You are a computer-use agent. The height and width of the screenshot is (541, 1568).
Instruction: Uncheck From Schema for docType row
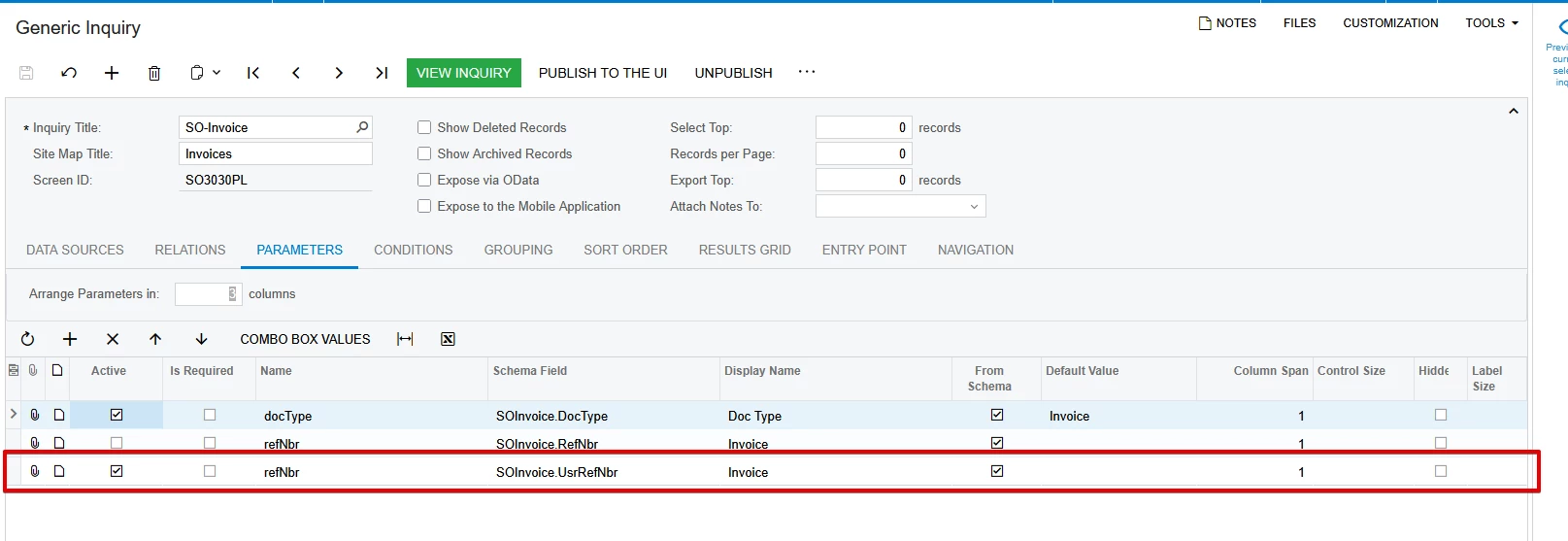997,415
